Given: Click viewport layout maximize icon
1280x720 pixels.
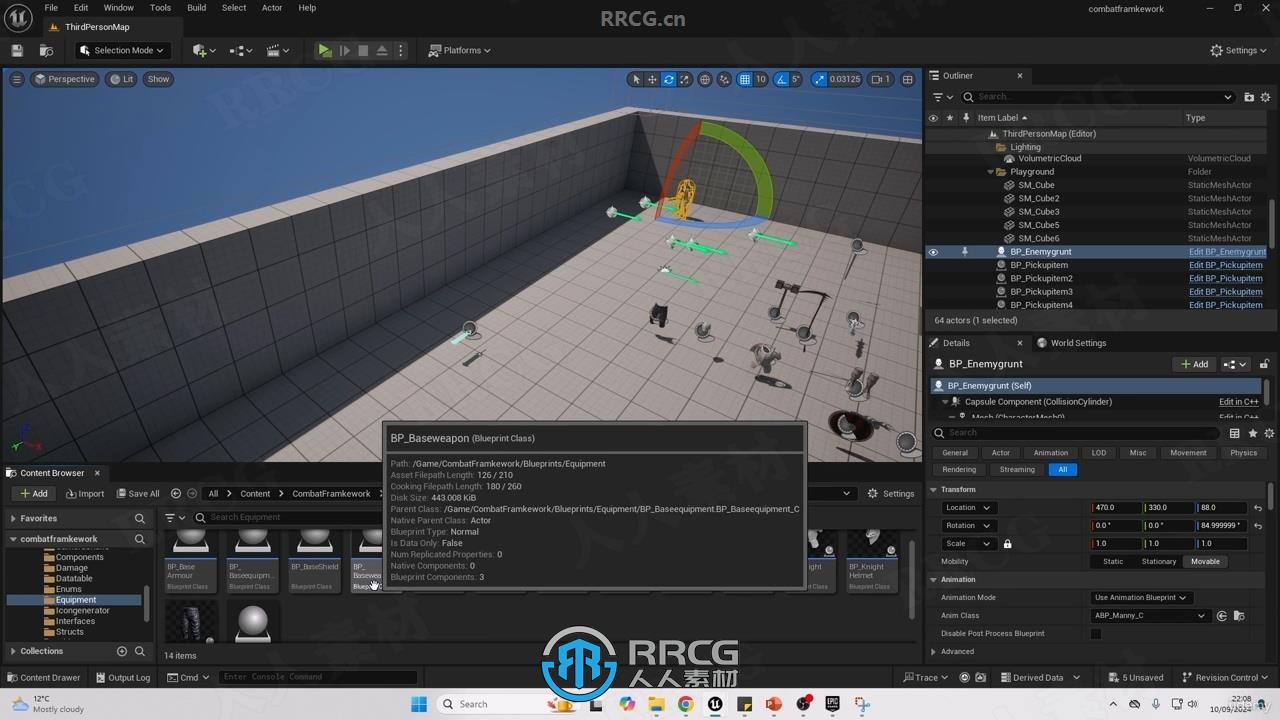Looking at the screenshot, I should (907, 79).
